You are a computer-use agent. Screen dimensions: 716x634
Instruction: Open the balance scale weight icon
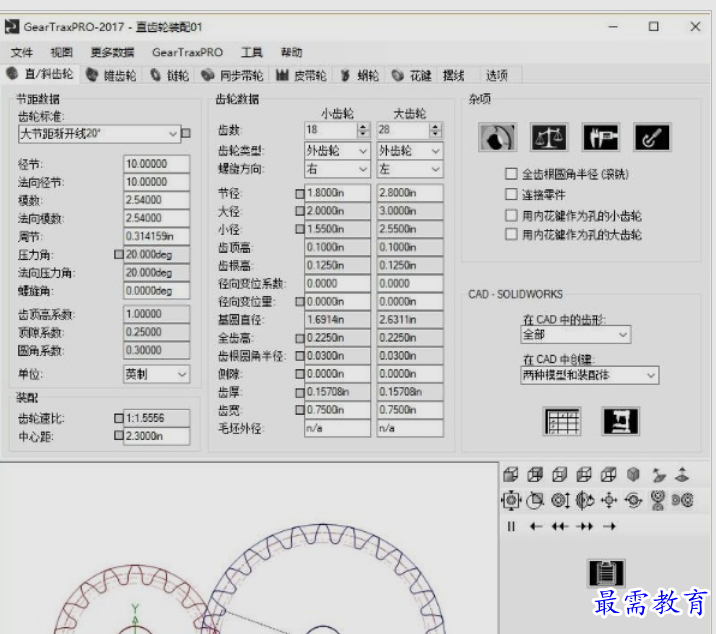549,137
